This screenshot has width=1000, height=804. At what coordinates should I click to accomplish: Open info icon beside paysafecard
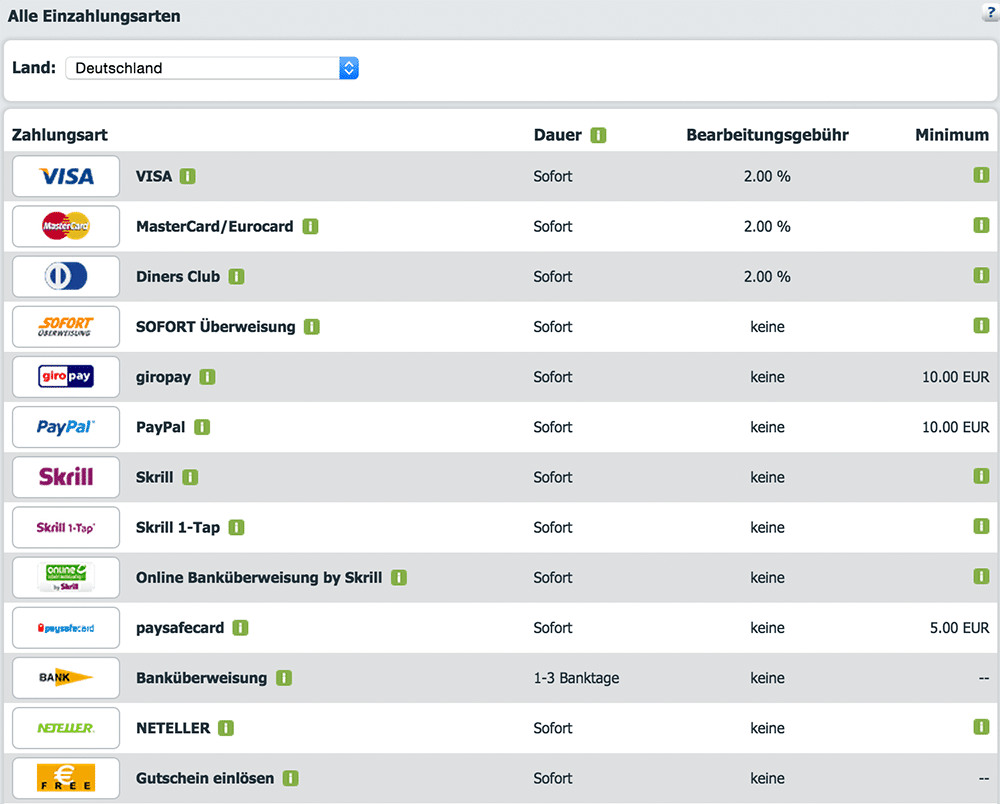240,628
